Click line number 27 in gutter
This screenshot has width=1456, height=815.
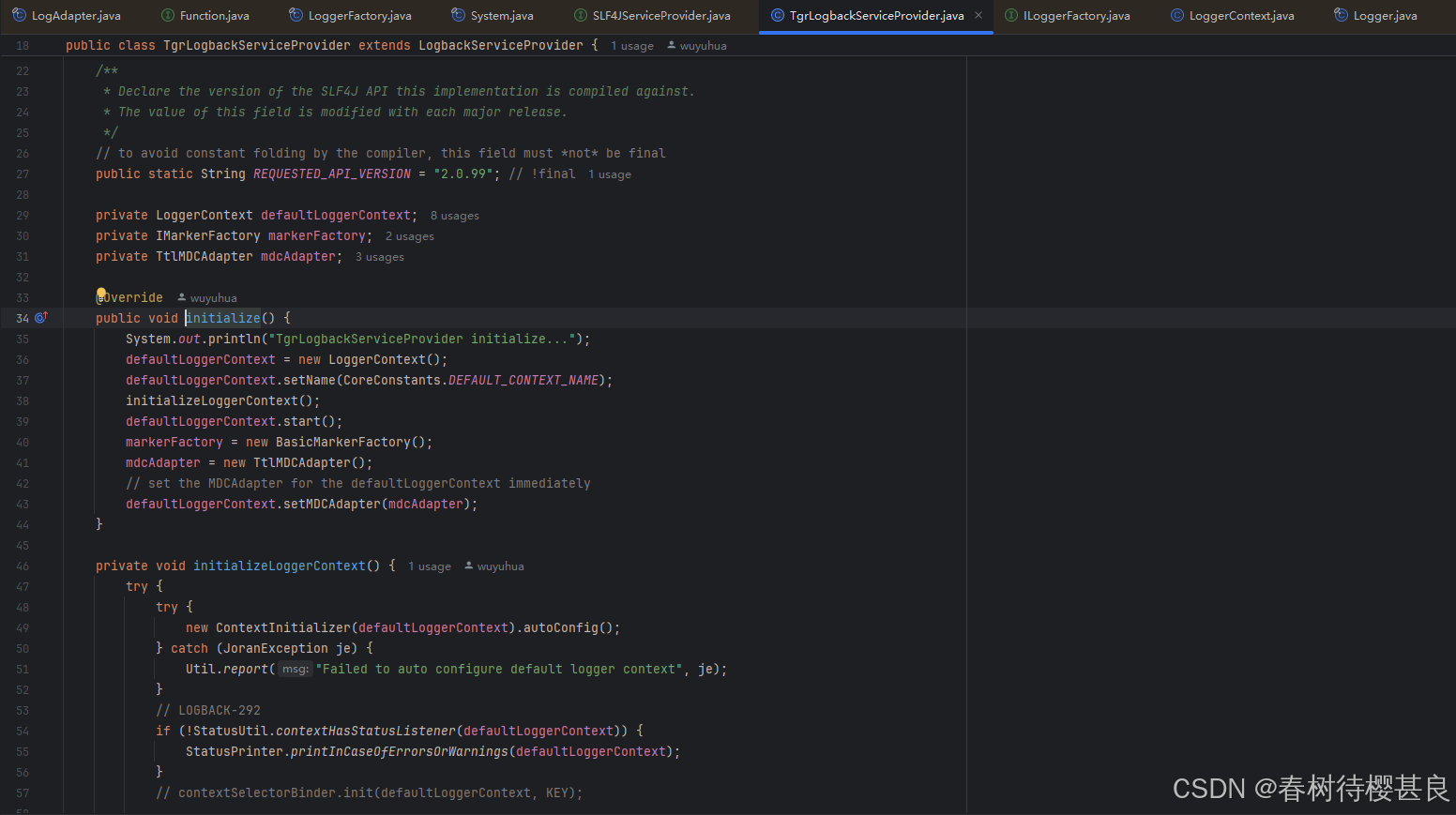coord(23,174)
